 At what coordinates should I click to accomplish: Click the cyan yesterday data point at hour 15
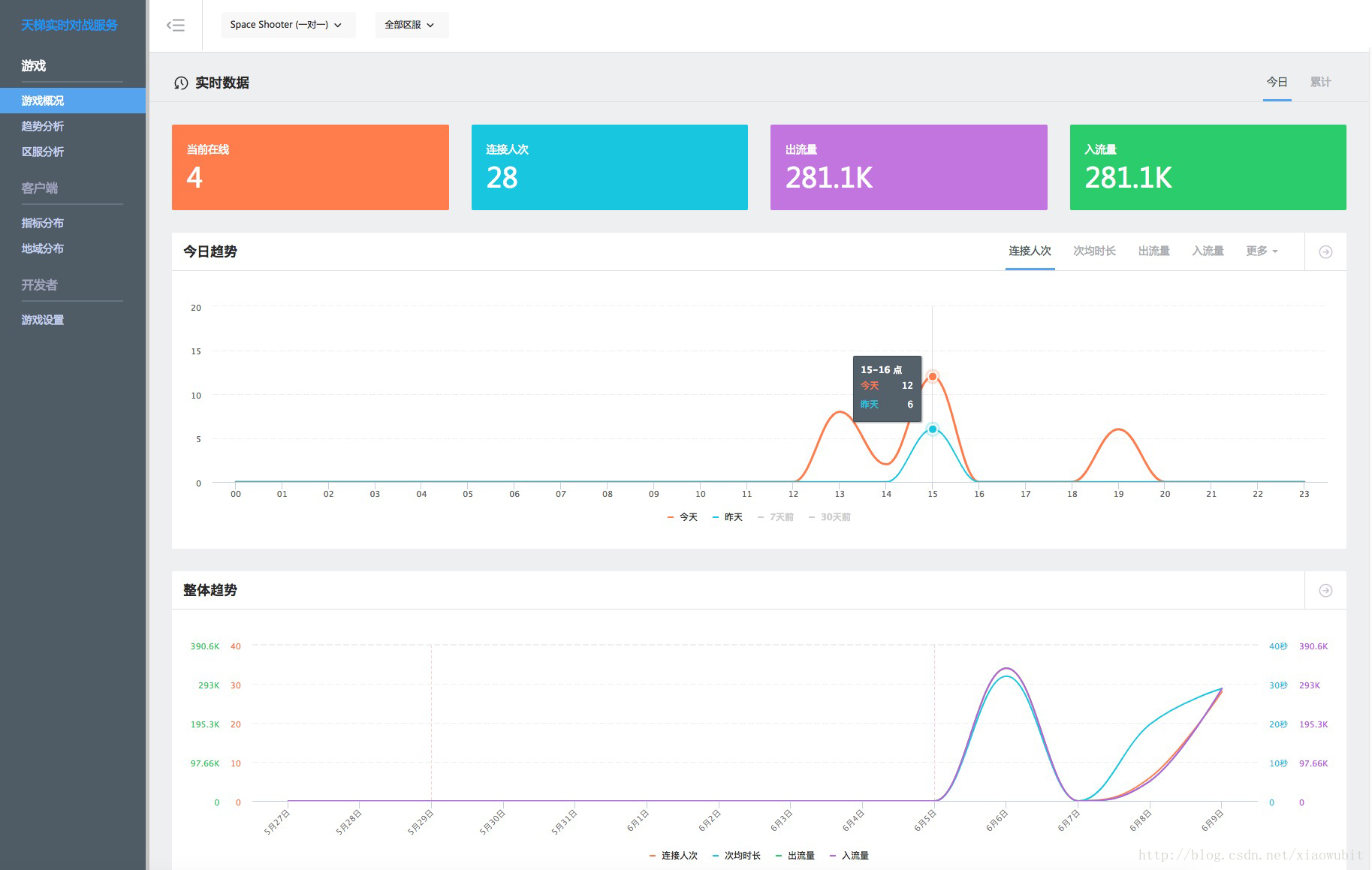(933, 429)
